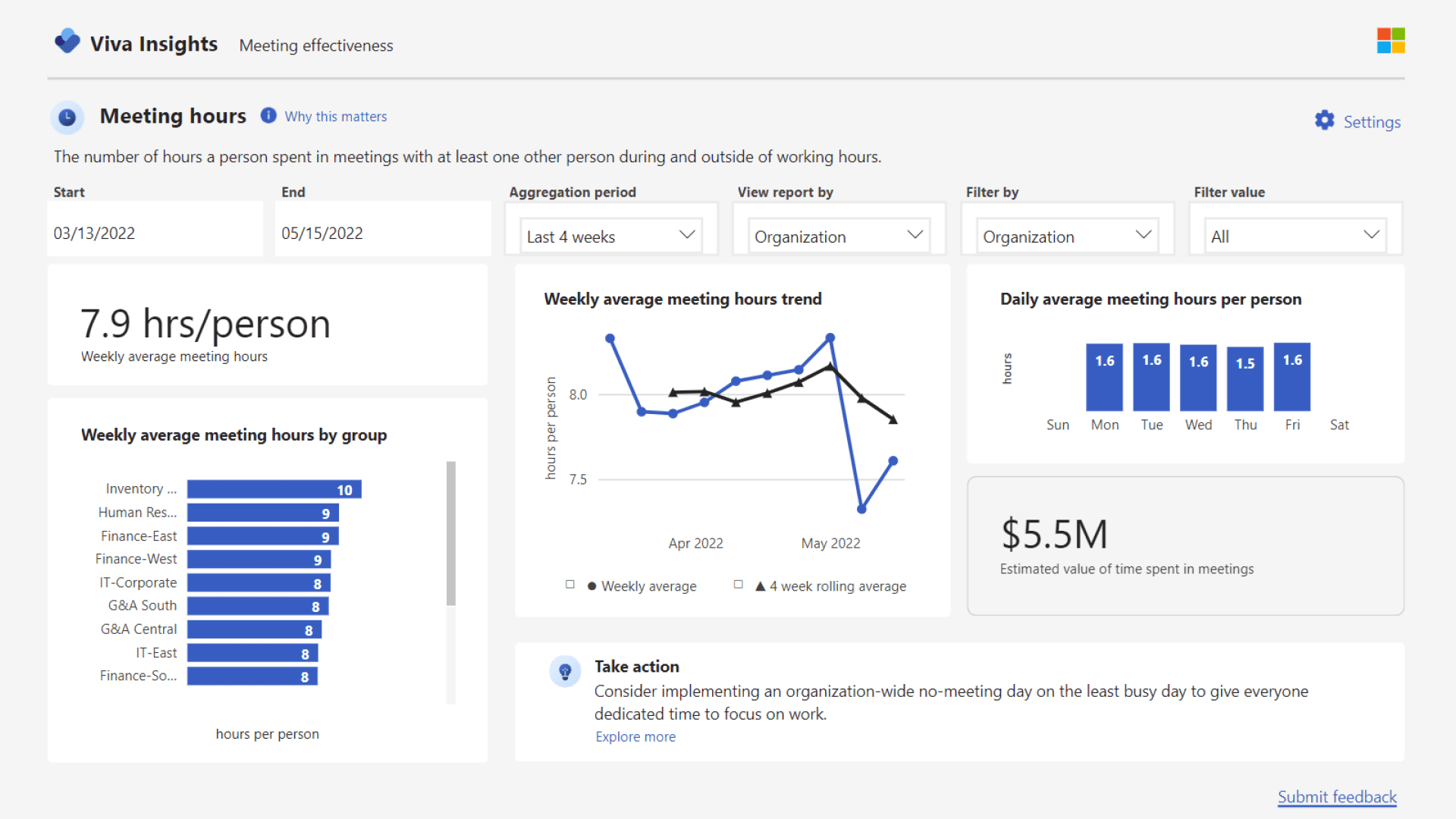Click the Microsoft logo in top right corner
This screenshot has height=819, width=1456.
(1390, 41)
